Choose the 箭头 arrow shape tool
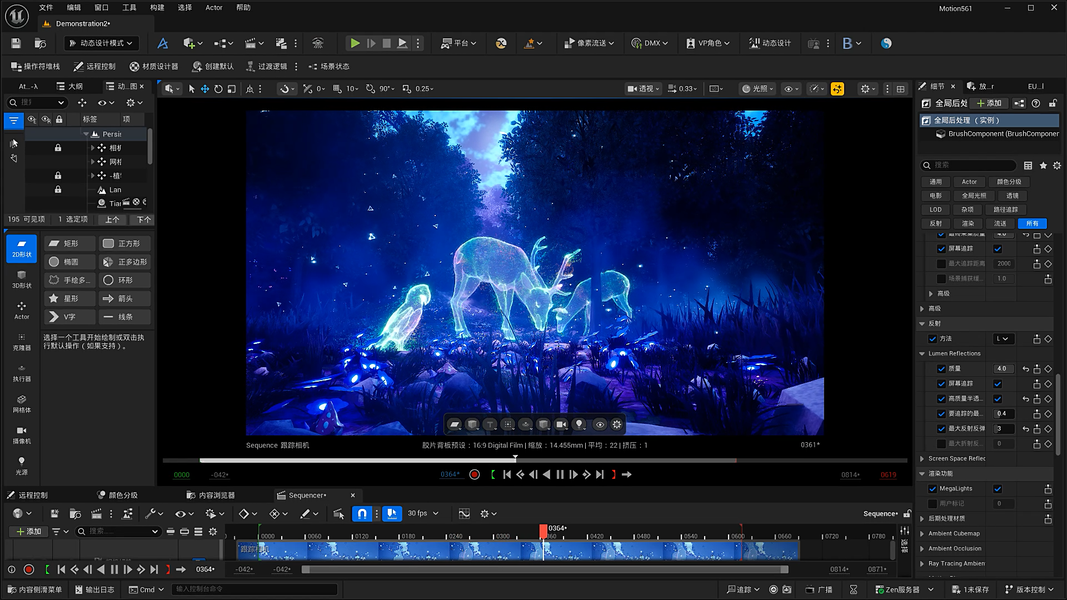This screenshot has width=1067, height=600. [x=125, y=298]
